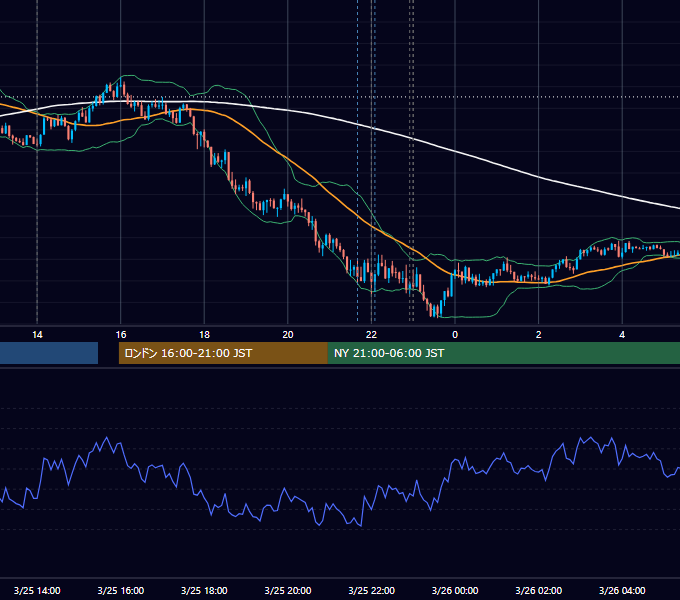680x600 pixels.
Task: Click the hour 20 axis label
Action: tap(288, 335)
